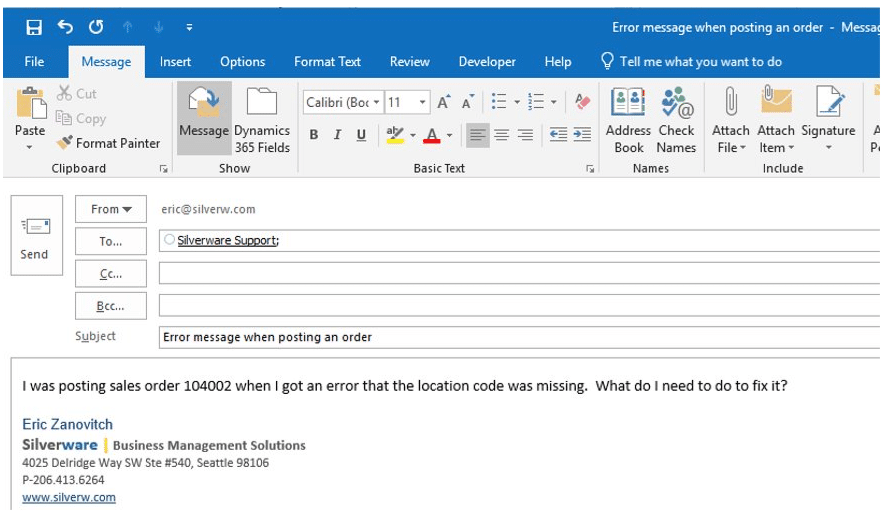Undo the last action

coord(65,27)
